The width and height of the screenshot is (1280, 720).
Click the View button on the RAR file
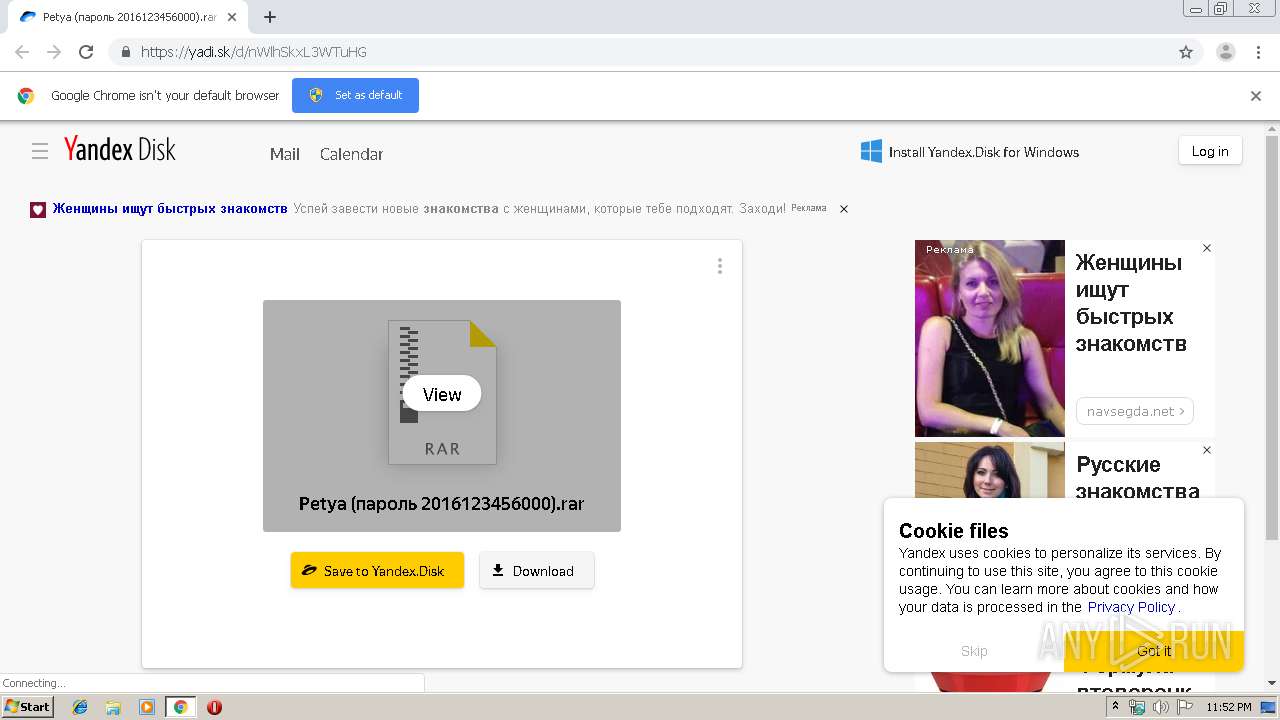coord(442,394)
